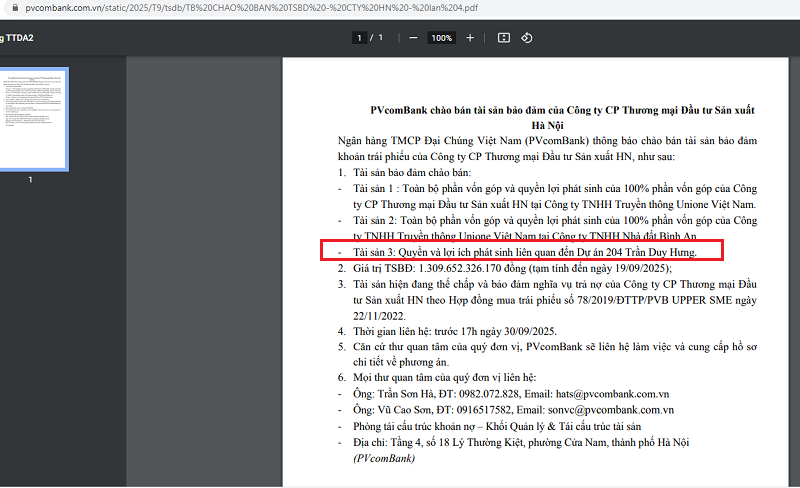Click the phone number 0982.072.828
Viewport: 800px width, 488px height.
(489, 394)
